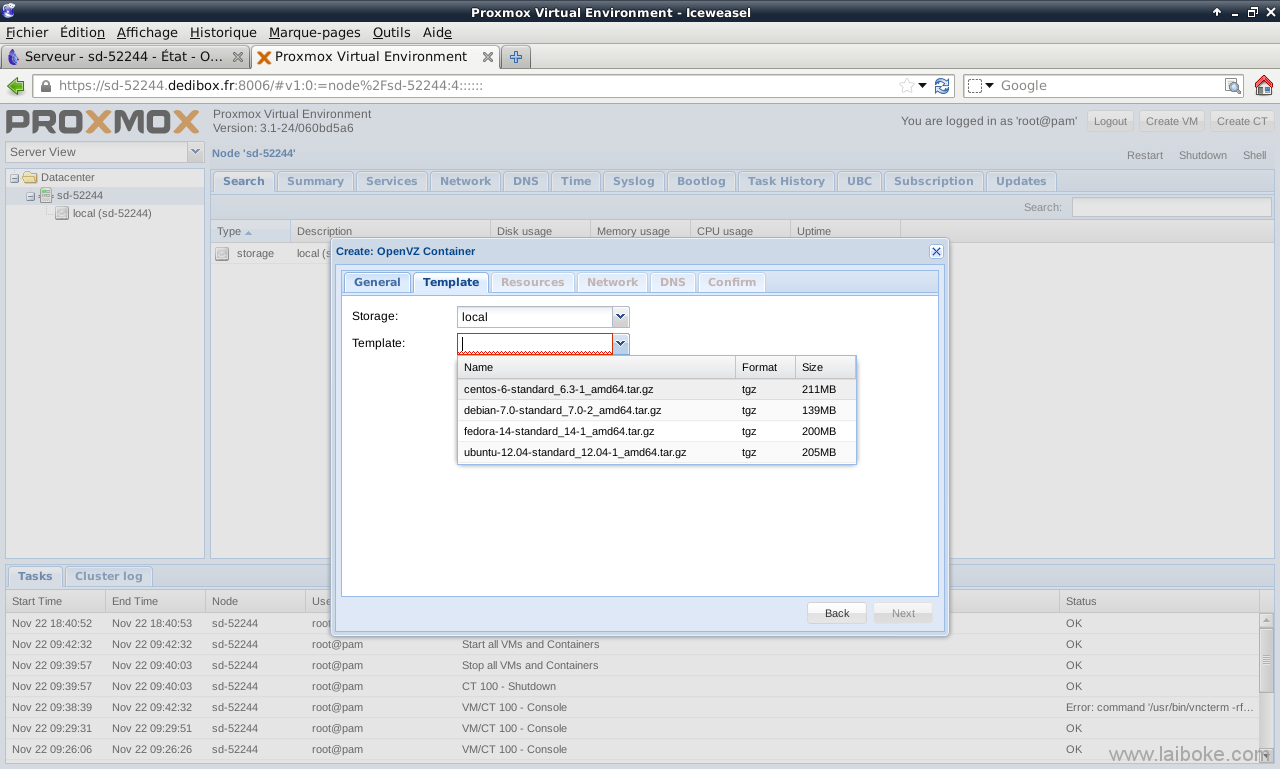
Task: Click the sd-52244 node server icon
Action: (x=46, y=196)
